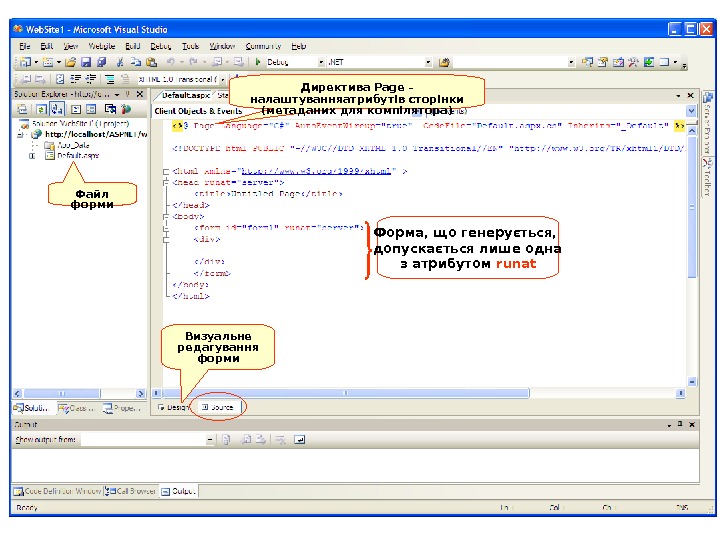The image size is (720, 540).
Task: Open the Community menu
Action: [263, 46]
